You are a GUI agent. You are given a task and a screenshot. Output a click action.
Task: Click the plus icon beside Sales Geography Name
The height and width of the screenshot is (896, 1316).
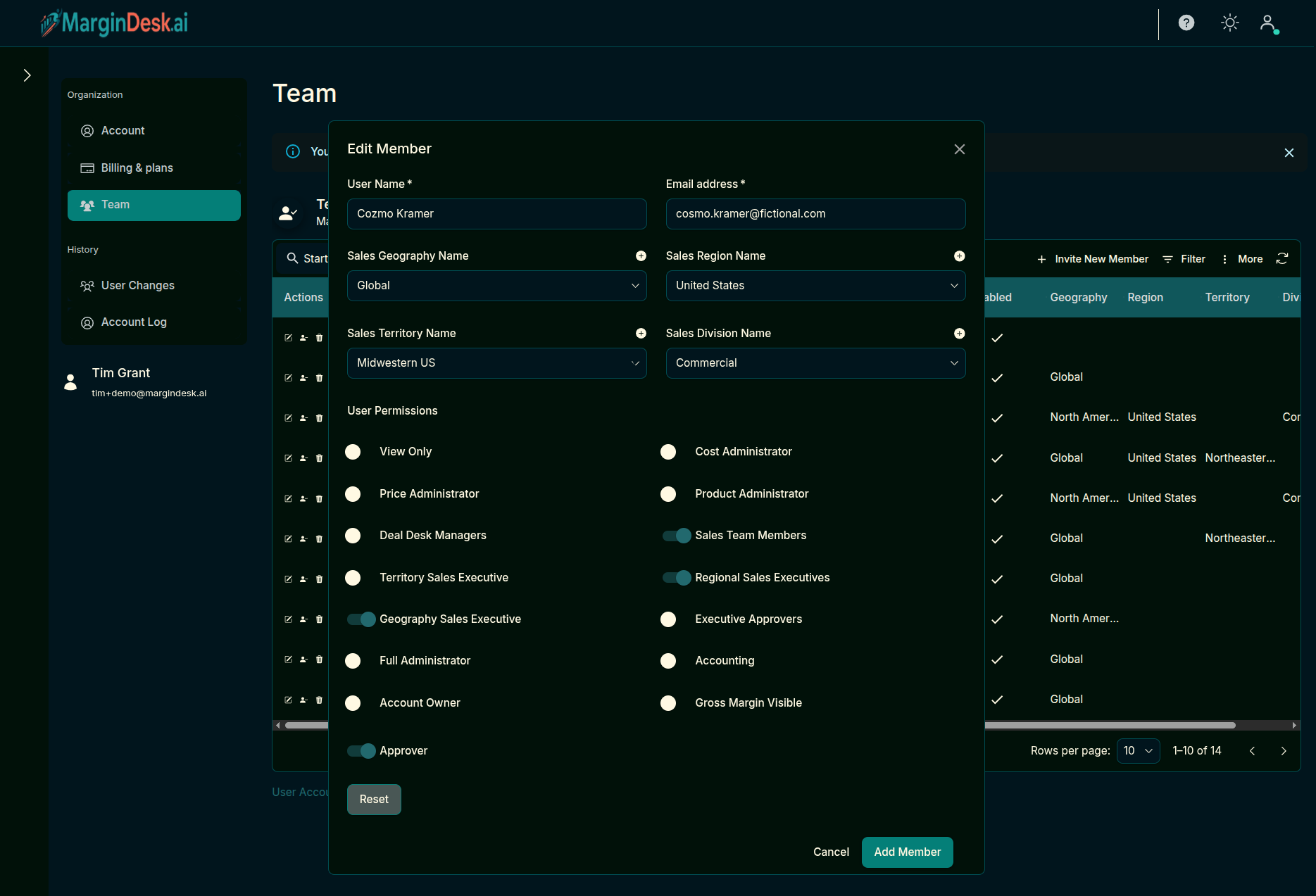[x=640, y=256]
